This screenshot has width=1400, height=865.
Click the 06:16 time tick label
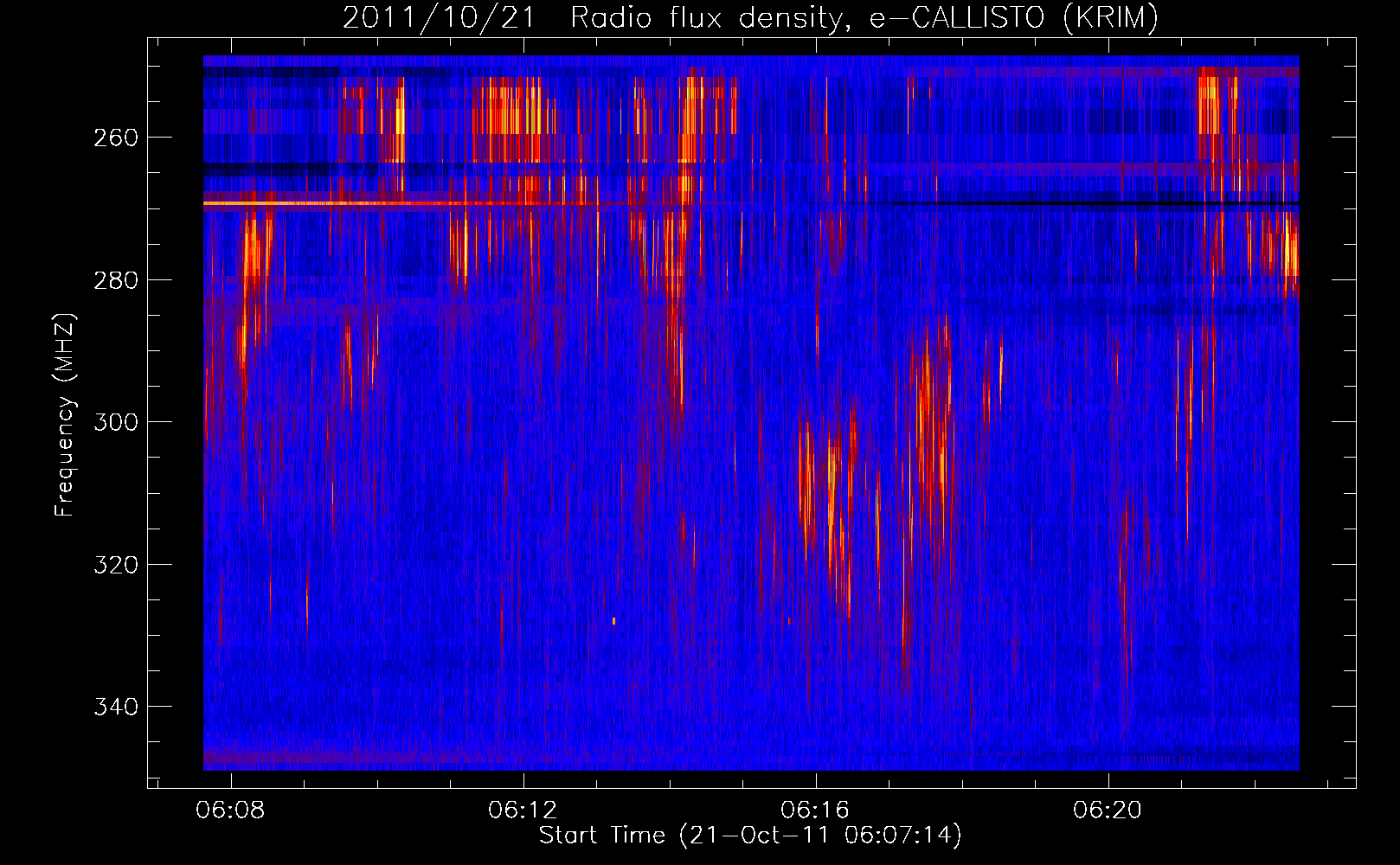[x=816, y=810]
